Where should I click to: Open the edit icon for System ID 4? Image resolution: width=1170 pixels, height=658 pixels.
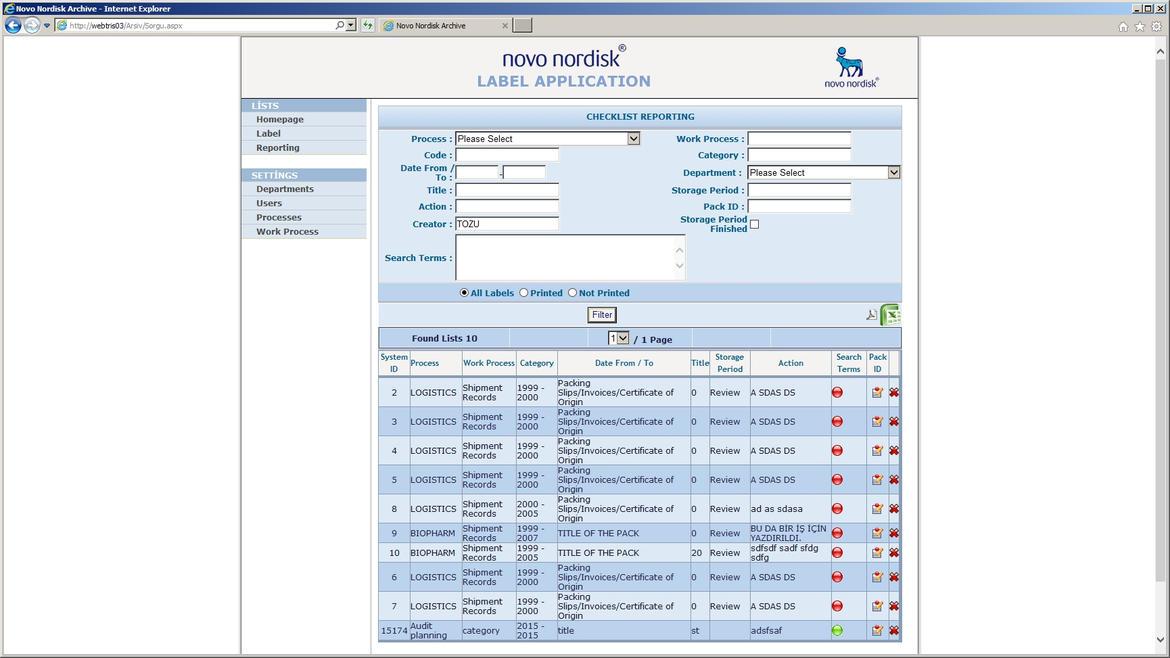[x=878, y=451]
